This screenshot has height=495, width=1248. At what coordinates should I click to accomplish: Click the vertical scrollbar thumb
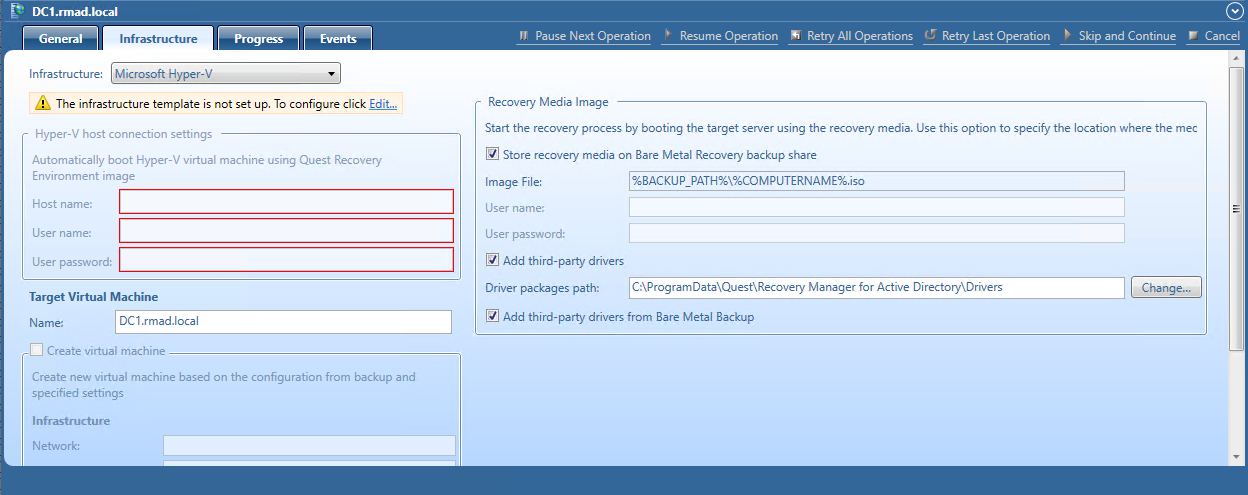(1238, 207)
